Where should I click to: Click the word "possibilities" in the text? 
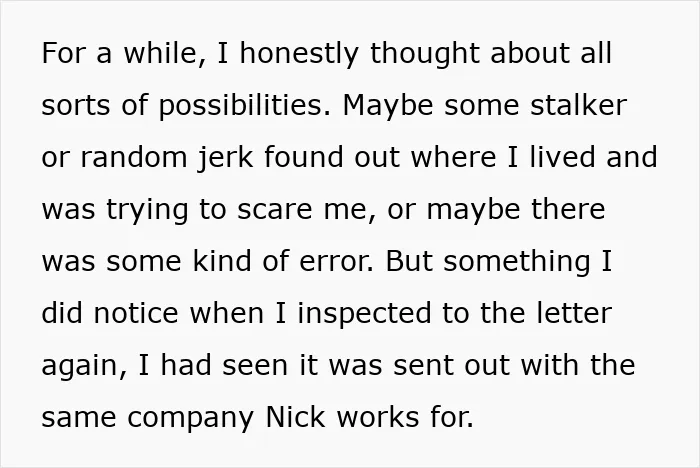[245, 106]
